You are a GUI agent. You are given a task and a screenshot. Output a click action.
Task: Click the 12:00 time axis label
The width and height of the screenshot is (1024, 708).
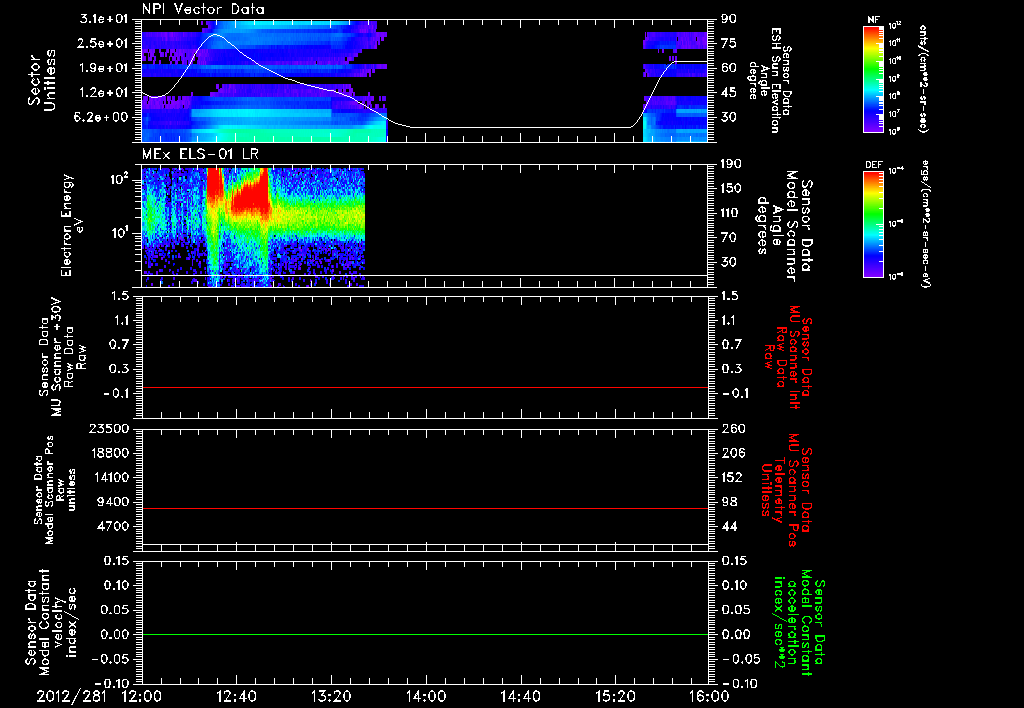click(x=142, y=696)
